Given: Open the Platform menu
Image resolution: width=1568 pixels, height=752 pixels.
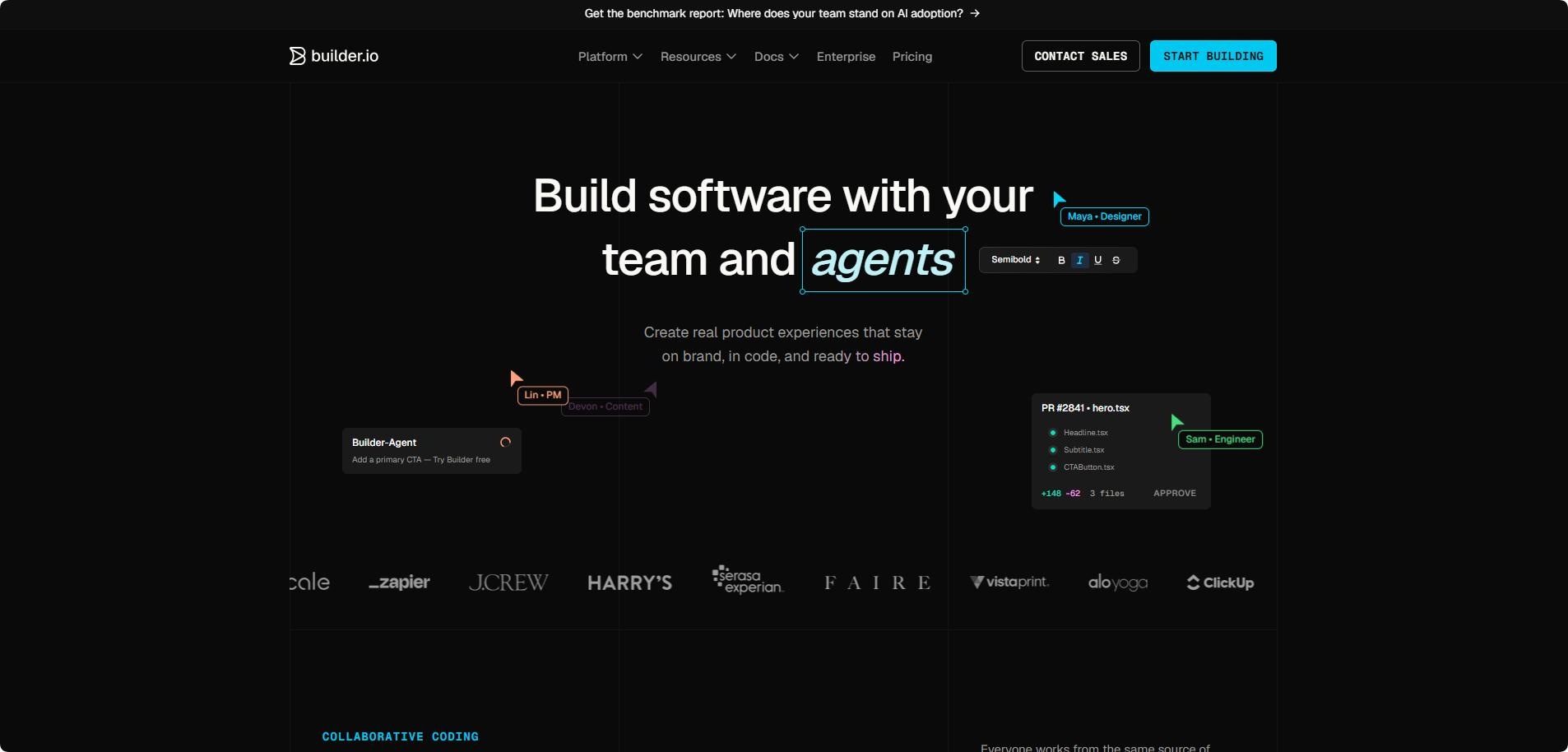Looking at the screenshot, I should click(x=610, y=57).
